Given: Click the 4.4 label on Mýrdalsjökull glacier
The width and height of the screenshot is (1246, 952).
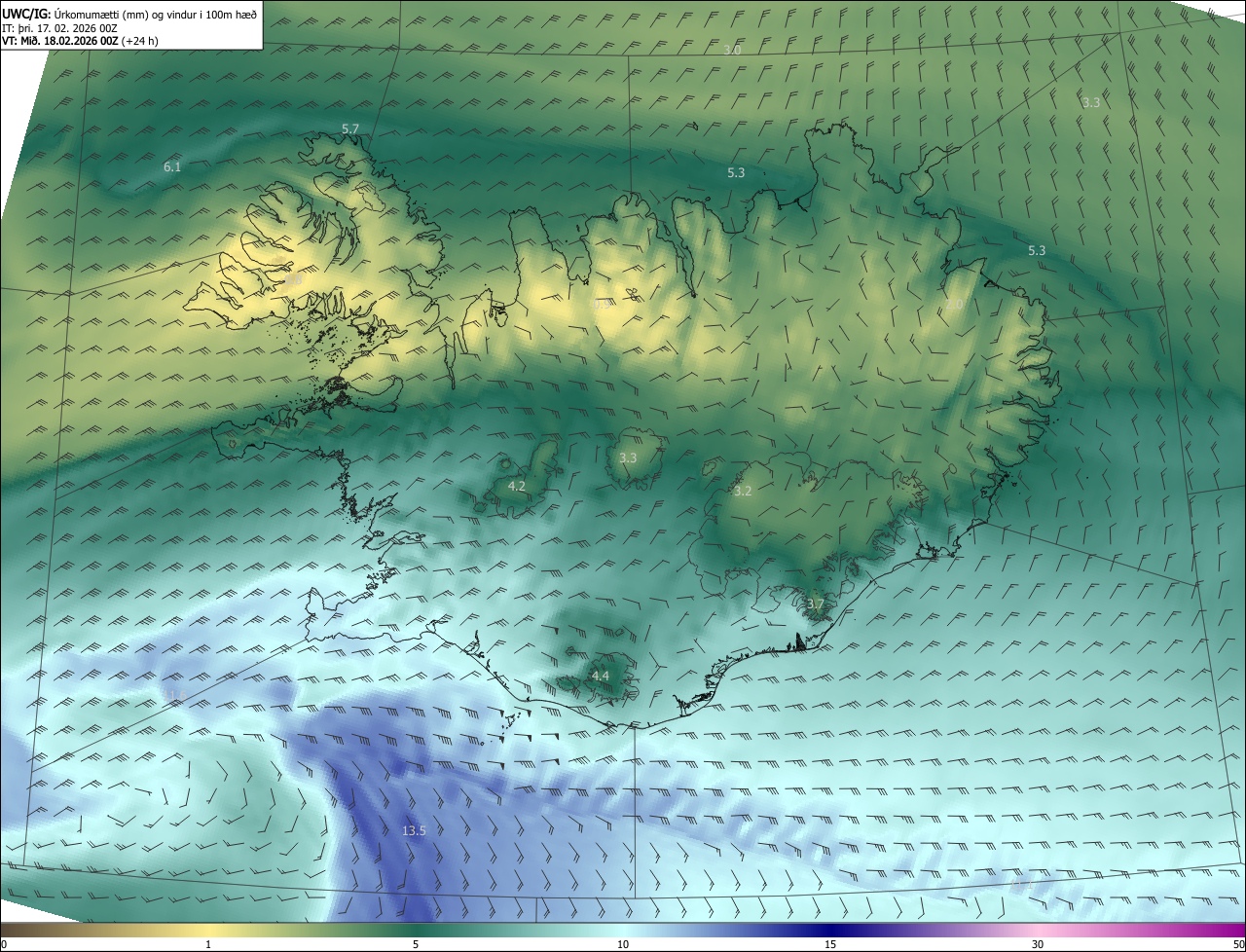Looking at the screenshot, I should (x=601, y=676).
